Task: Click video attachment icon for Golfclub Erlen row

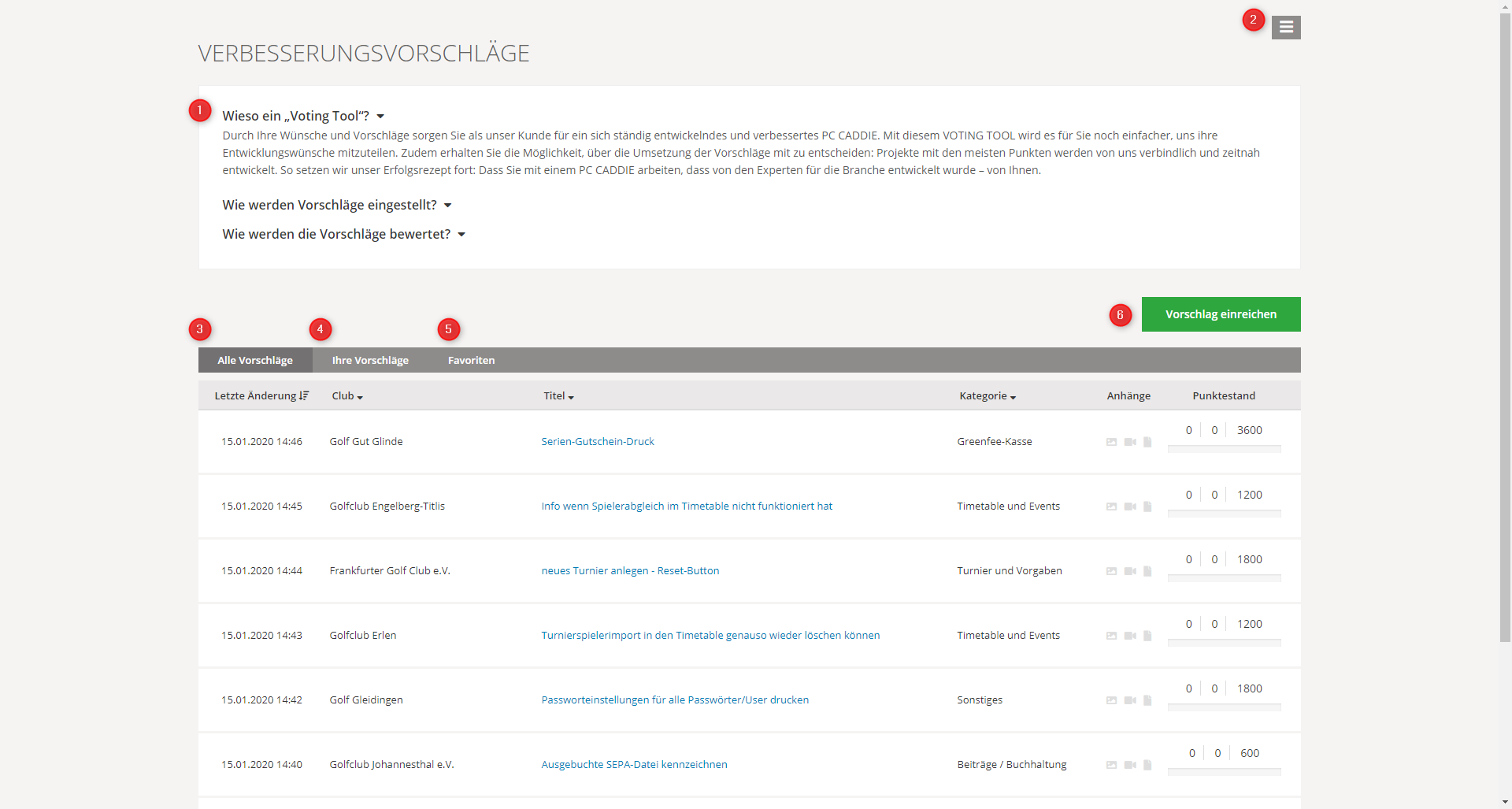Action: click(1130, 636)
